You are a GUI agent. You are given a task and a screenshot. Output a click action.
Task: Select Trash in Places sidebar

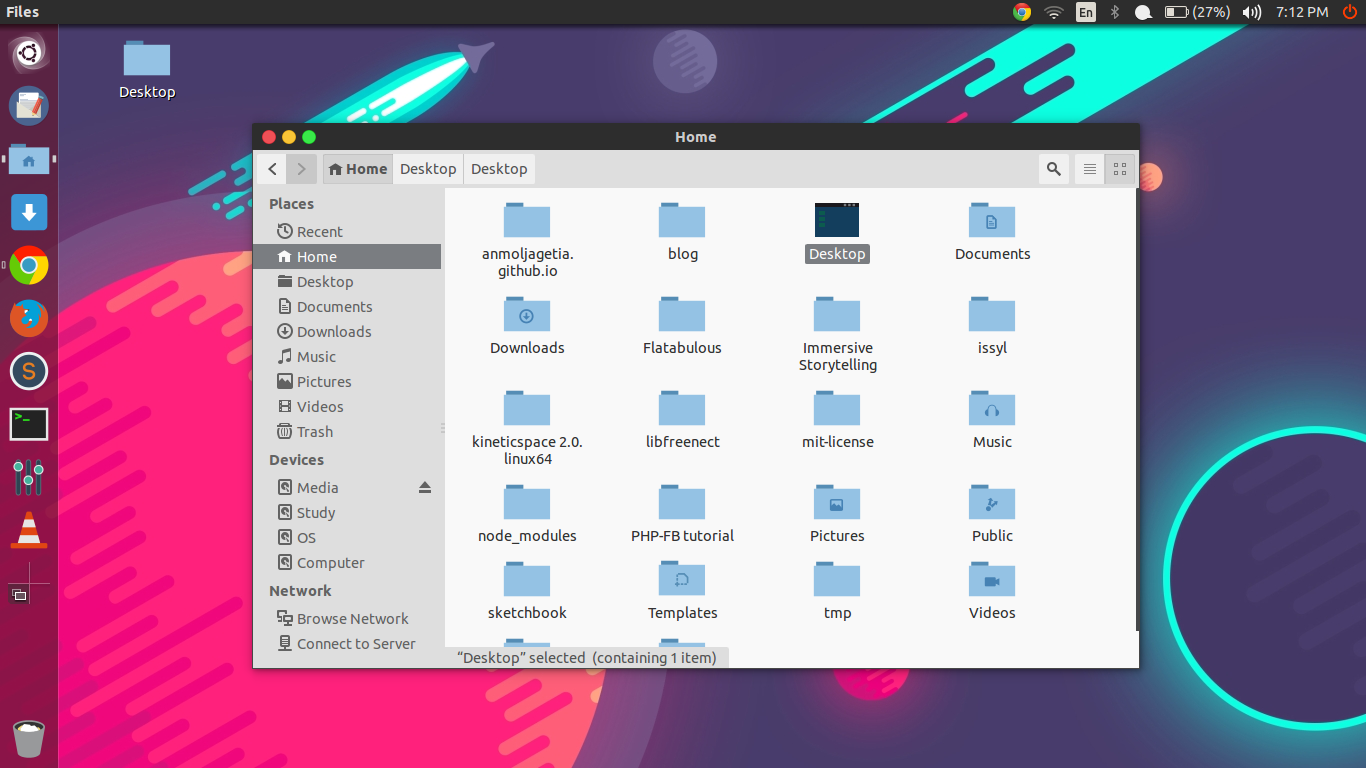pyautogui.click(x=314, y=432)
